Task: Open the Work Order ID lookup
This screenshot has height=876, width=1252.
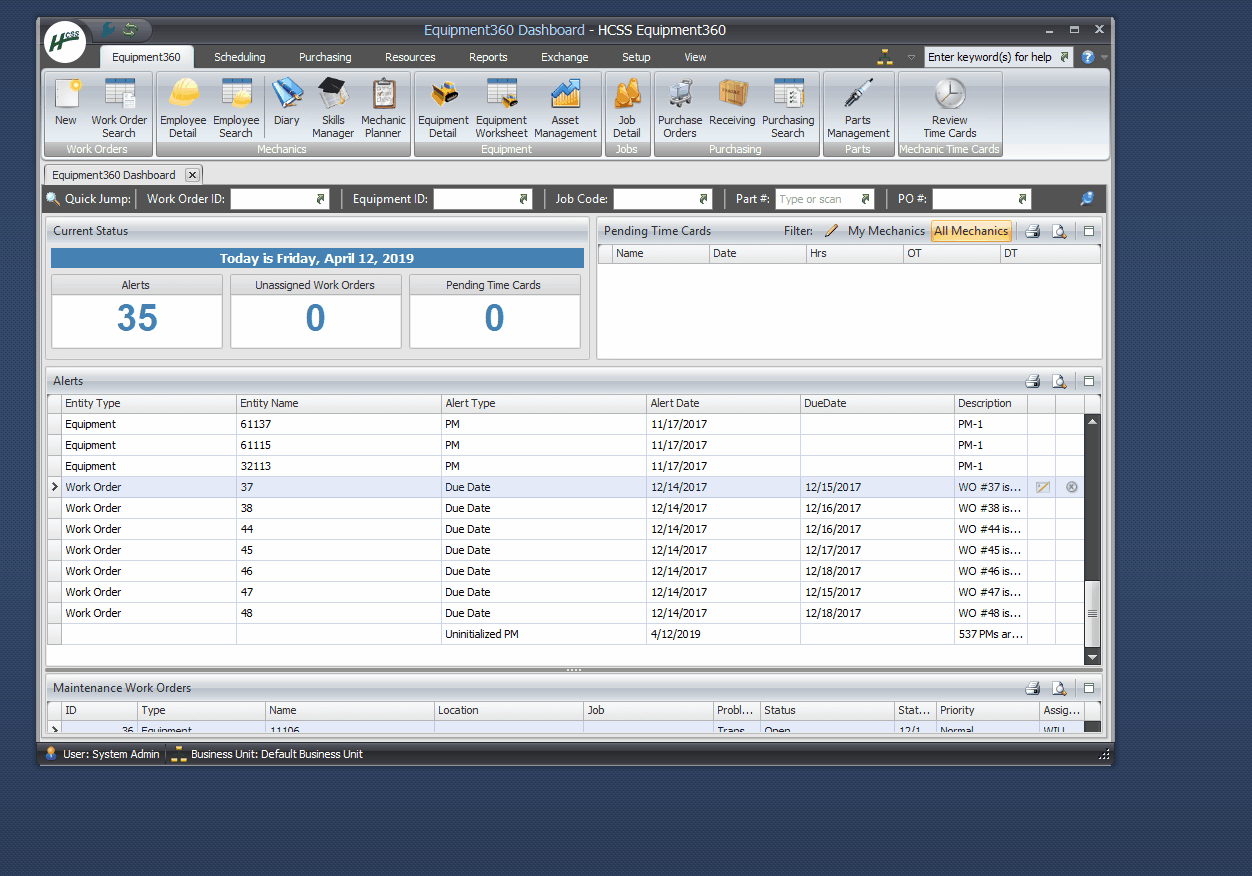Action: [321, 199]
